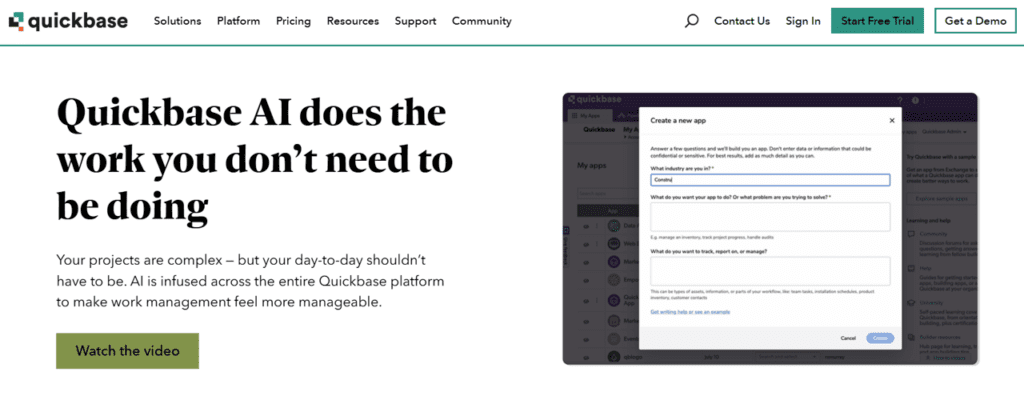Screen dimensions: 1024x408
Task: Click Create in the new app dialog
Action: click(x=880, y=338)
